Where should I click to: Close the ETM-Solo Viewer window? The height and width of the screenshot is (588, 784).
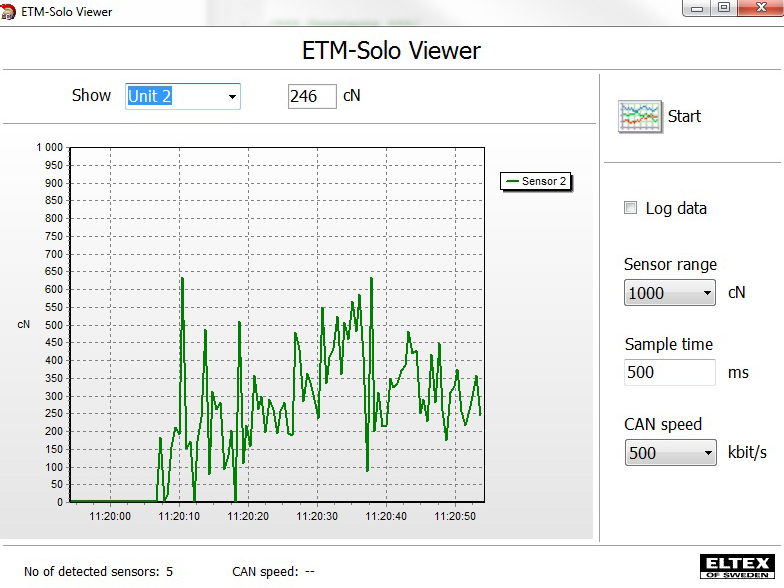click(x=760, y=8)
